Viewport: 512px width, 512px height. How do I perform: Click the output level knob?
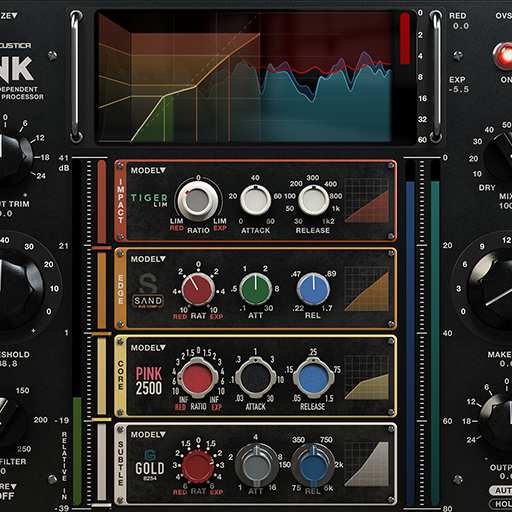click(x=496, y=421)
